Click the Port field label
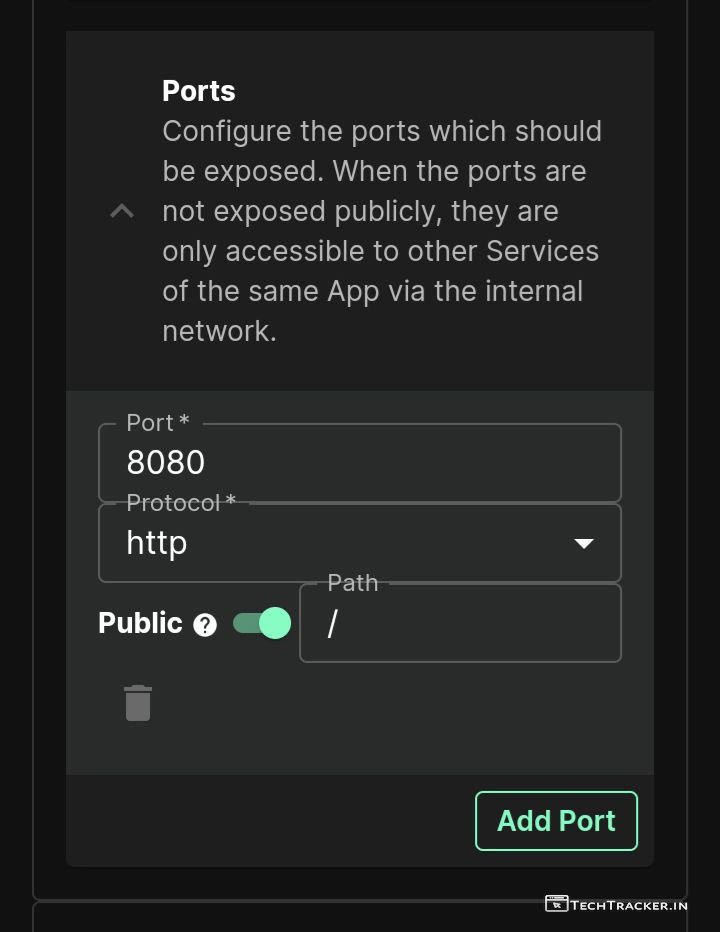720x932 pixels. (157, 423)
